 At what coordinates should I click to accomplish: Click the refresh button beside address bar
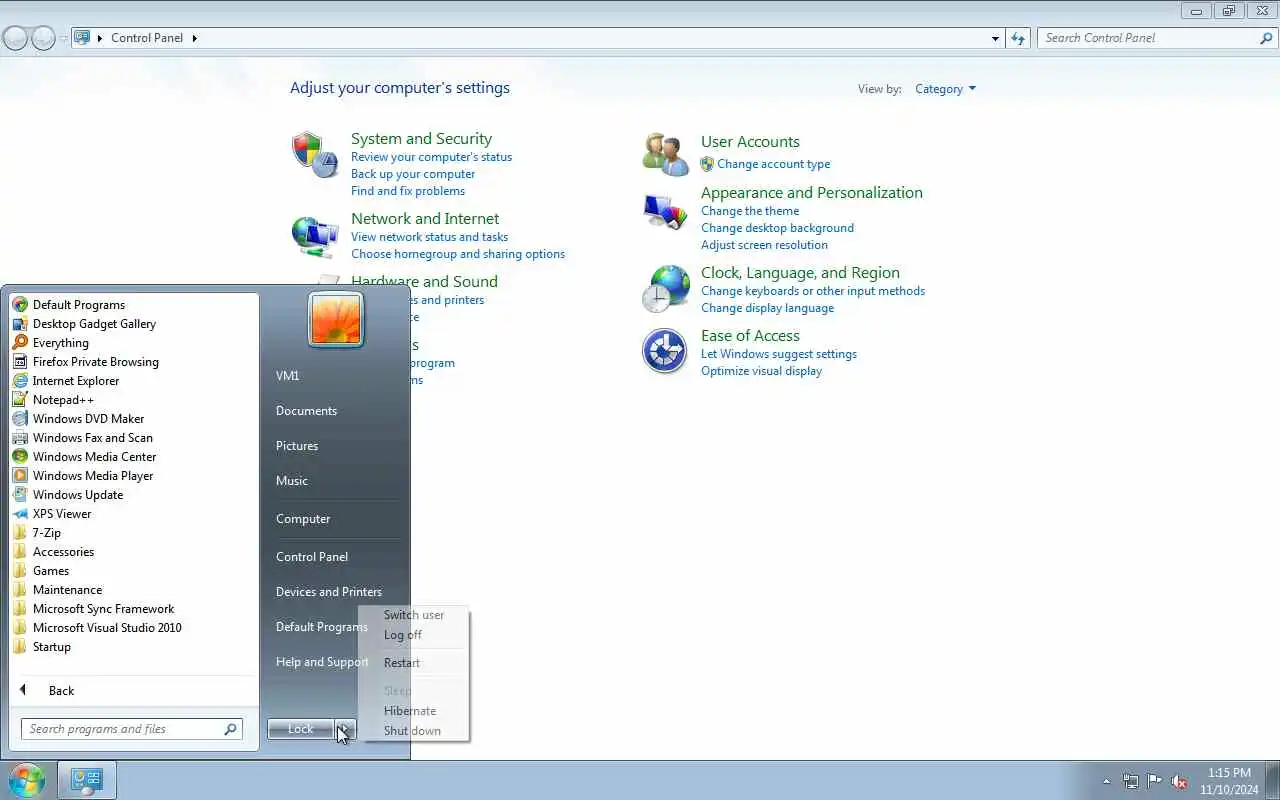(1018, 38)
